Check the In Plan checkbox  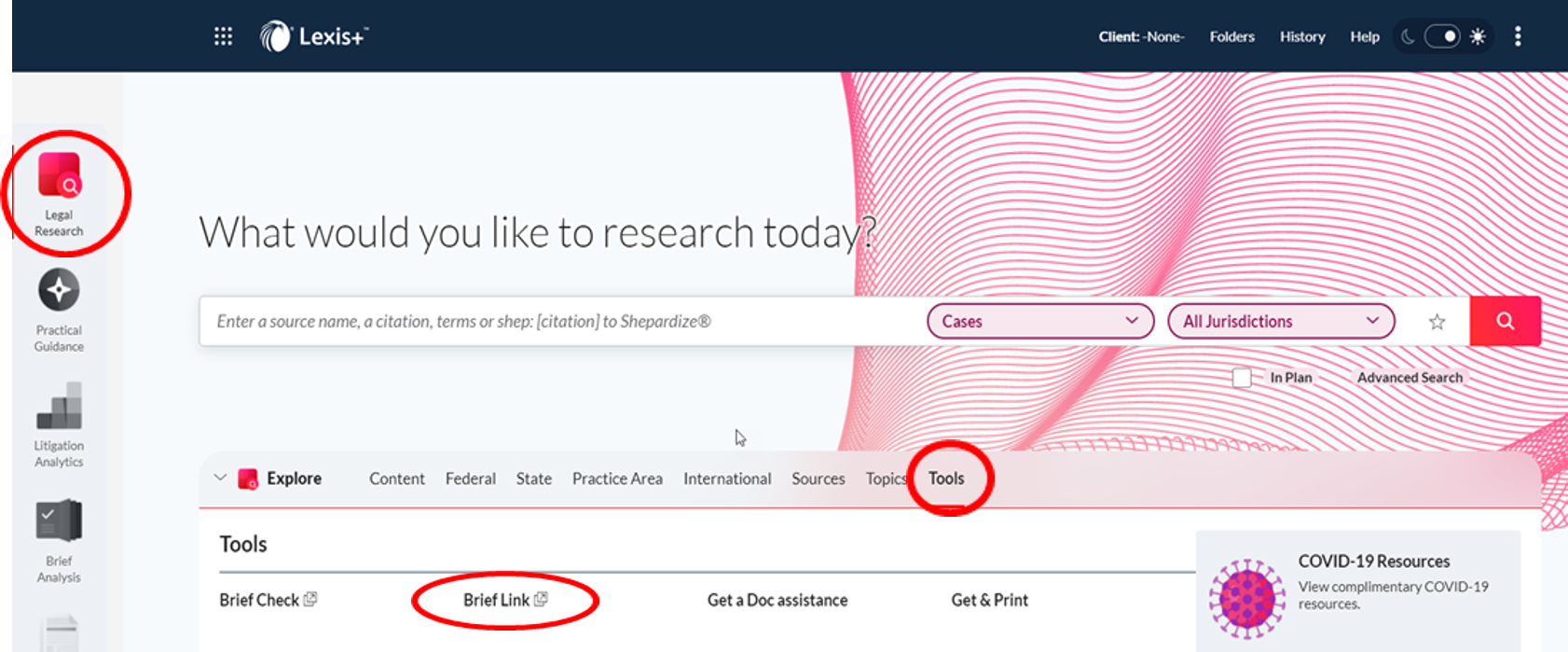click(x=1242, y=378)
